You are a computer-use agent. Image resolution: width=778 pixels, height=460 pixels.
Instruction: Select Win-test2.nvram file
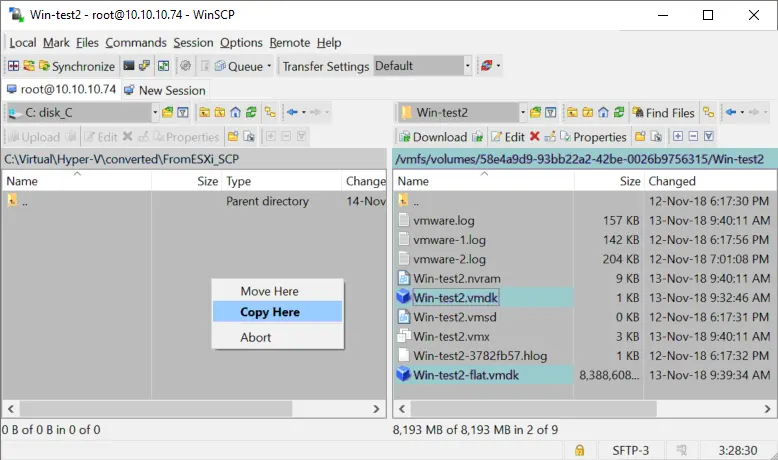point(456,278)
